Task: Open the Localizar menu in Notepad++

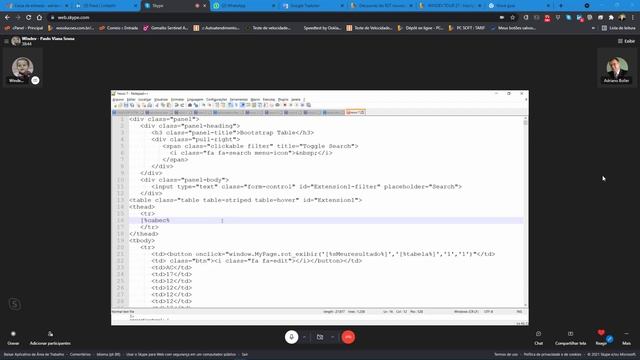Action: 144,100
